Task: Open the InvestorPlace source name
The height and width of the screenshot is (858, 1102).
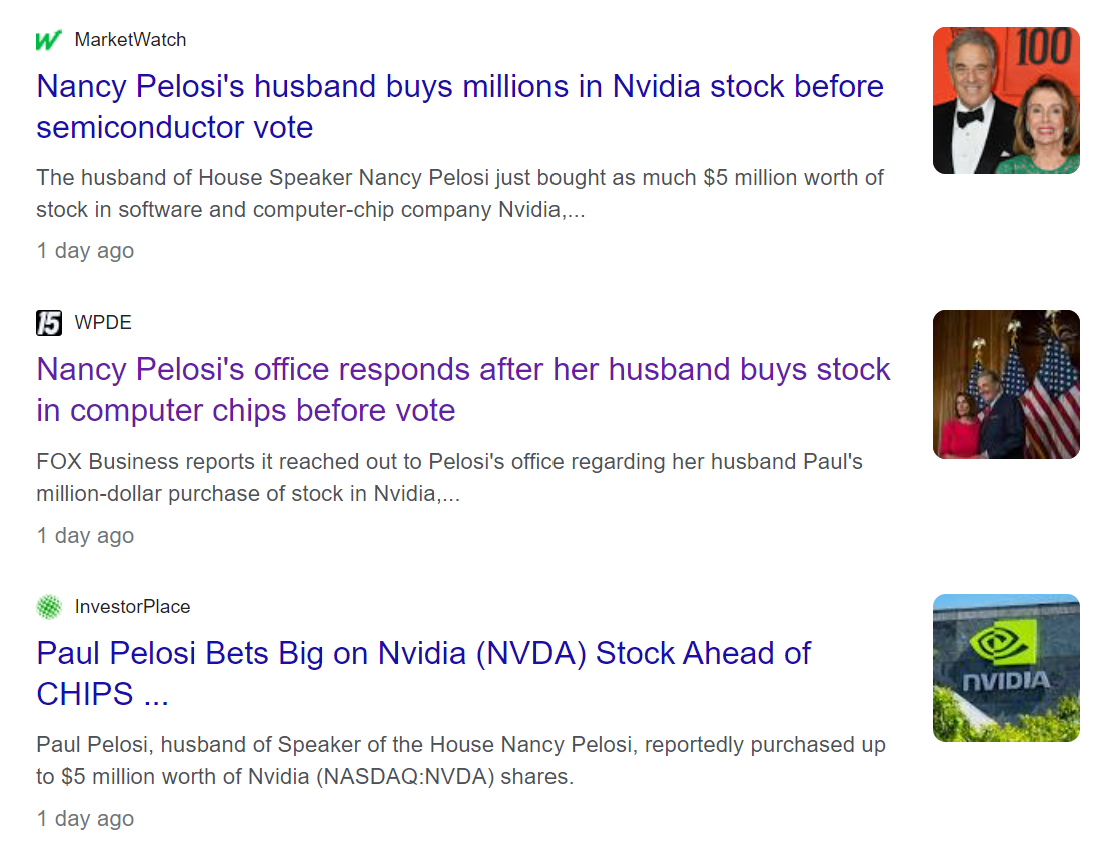Action: [x=132, y=607]
